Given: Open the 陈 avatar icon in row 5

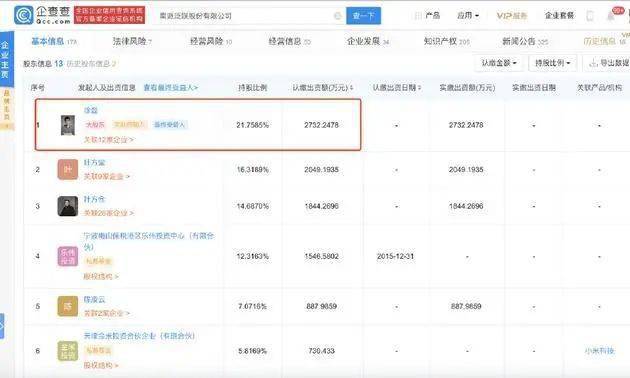Looking at the screenshot, I should coord(68,306).
